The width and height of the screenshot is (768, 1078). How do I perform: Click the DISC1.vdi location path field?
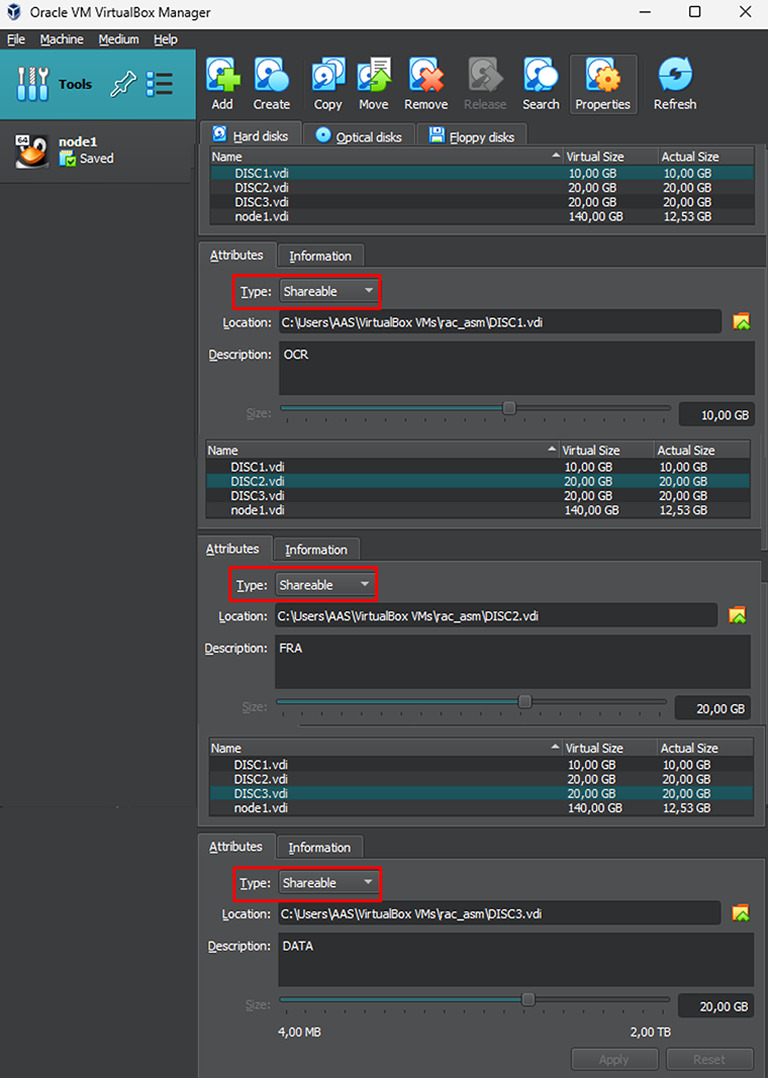500,322
